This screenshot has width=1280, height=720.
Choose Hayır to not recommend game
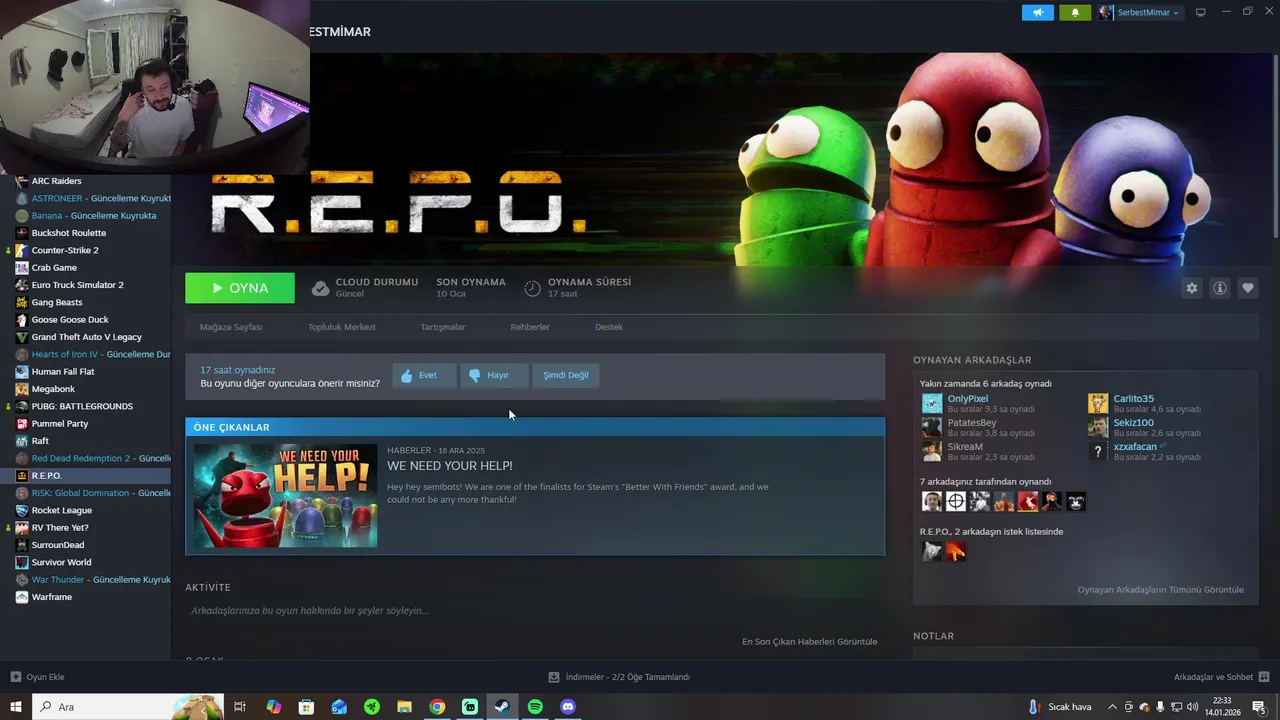click(x=494, y=375)
